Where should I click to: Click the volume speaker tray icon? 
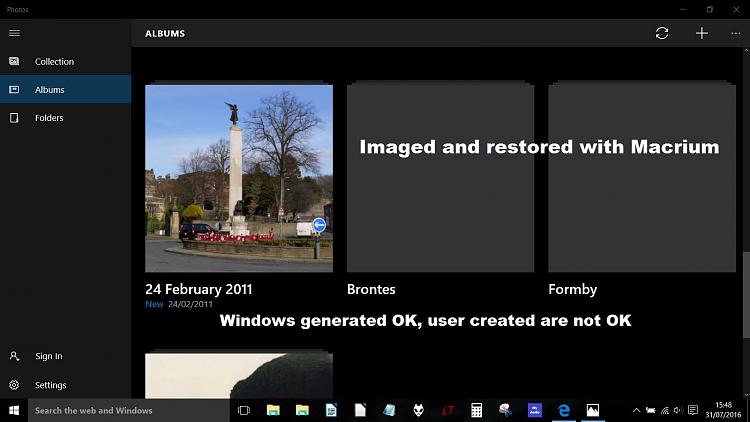coord(678,411)
